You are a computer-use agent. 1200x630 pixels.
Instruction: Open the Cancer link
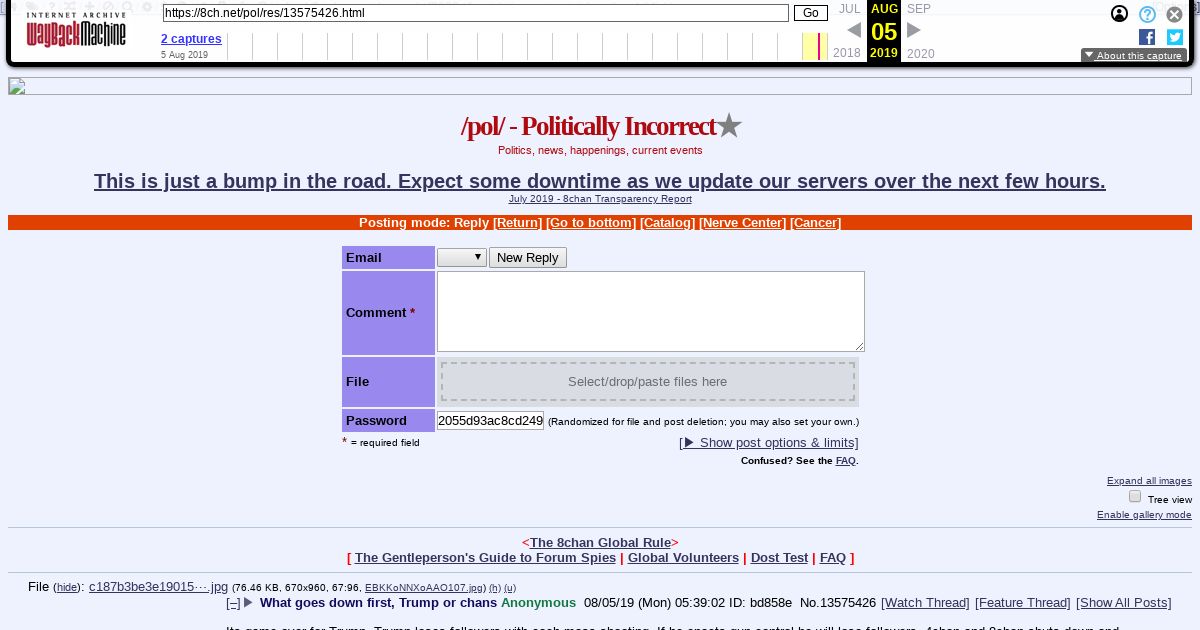click(x=815, y=223)
